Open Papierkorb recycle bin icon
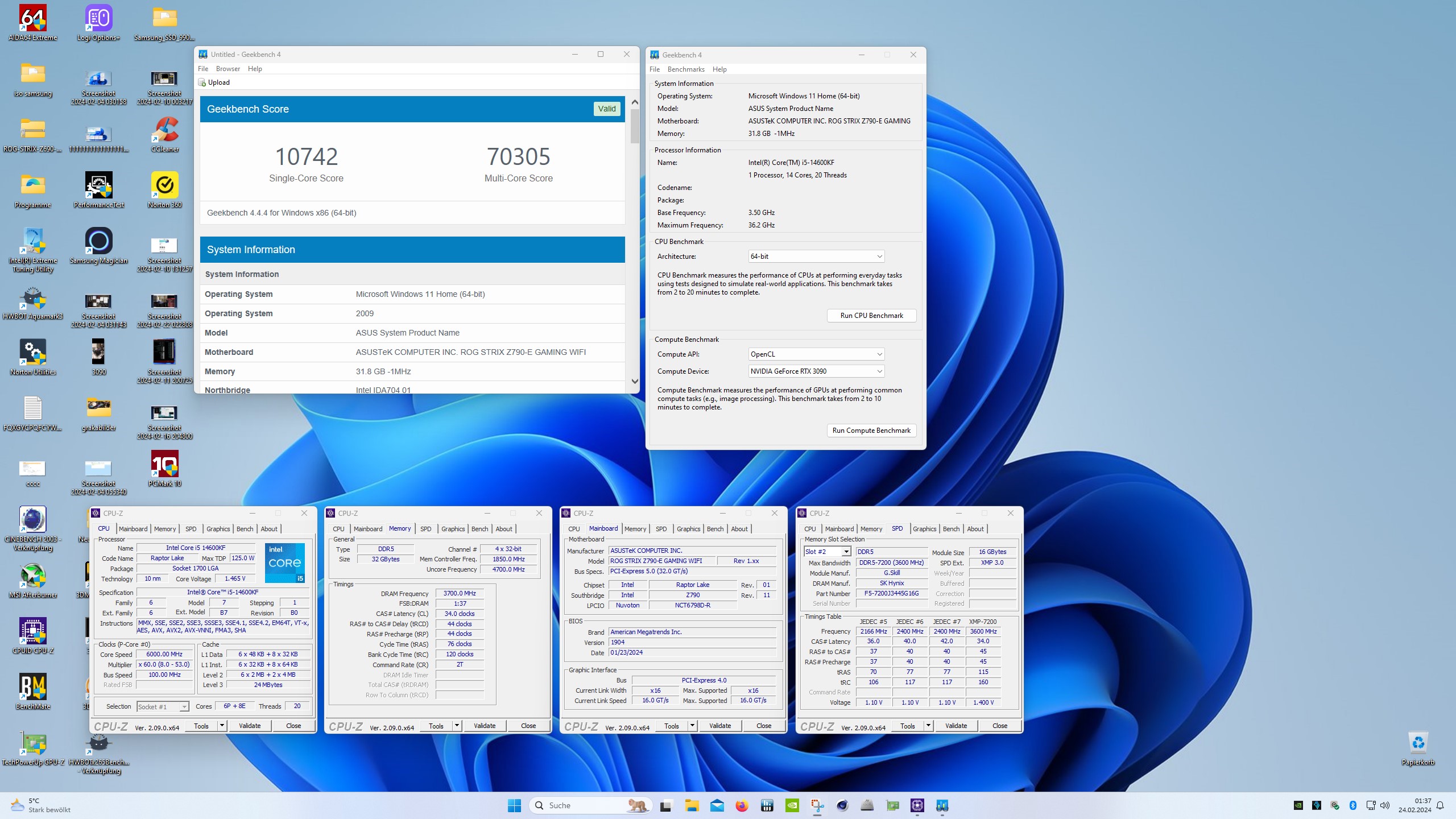This screenshot has height=819, width=1456. point(1418,747)
